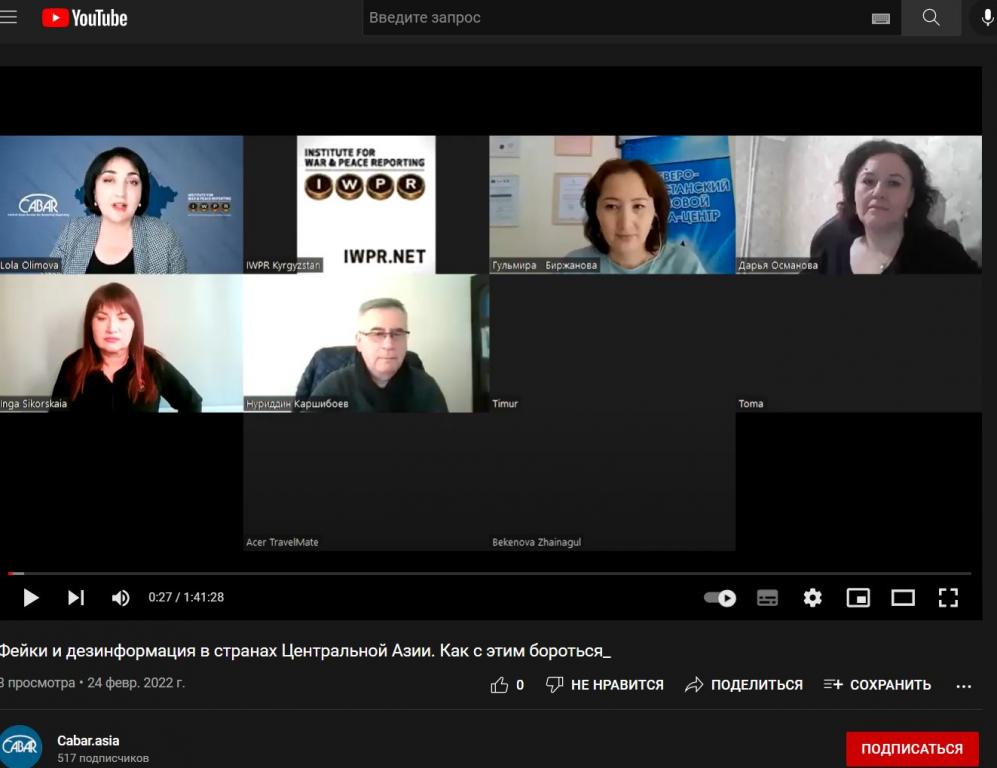Screen dimensions: 997x768
Task: Open the YouTube hamburger guide menu
Action: click(9, 17)
